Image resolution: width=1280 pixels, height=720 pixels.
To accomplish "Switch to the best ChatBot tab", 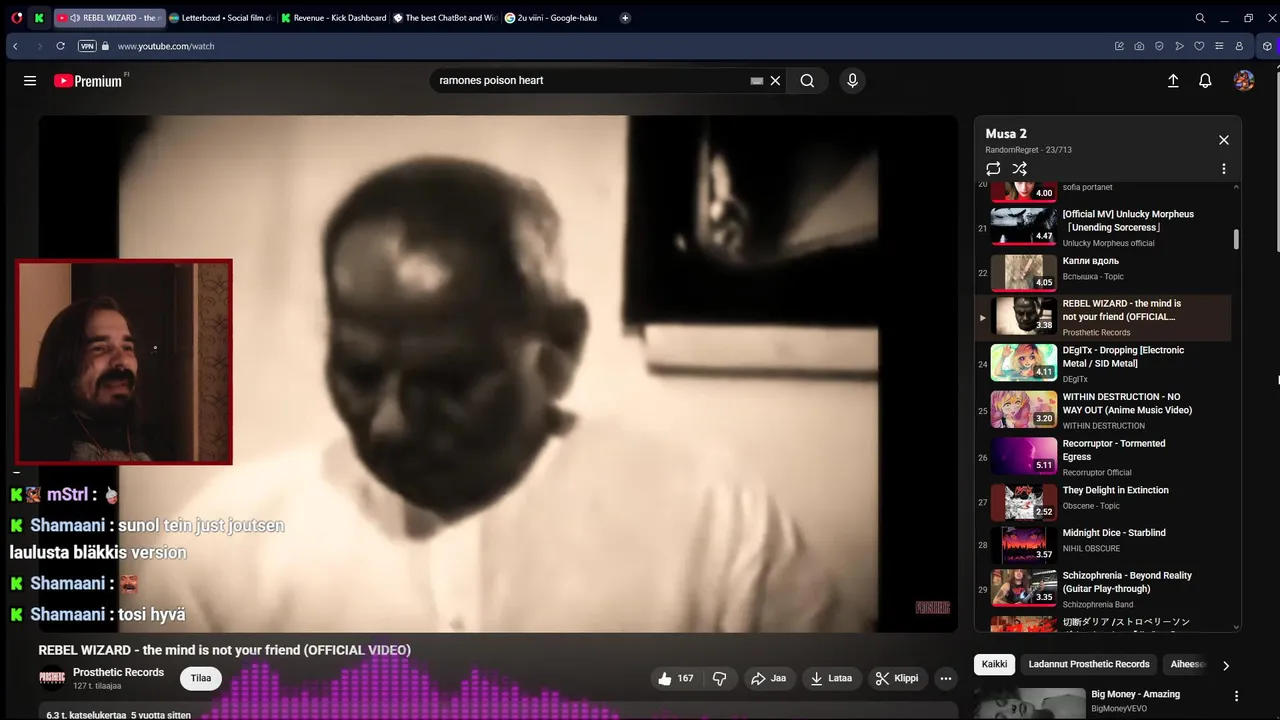I will click(x=445, y=18).
